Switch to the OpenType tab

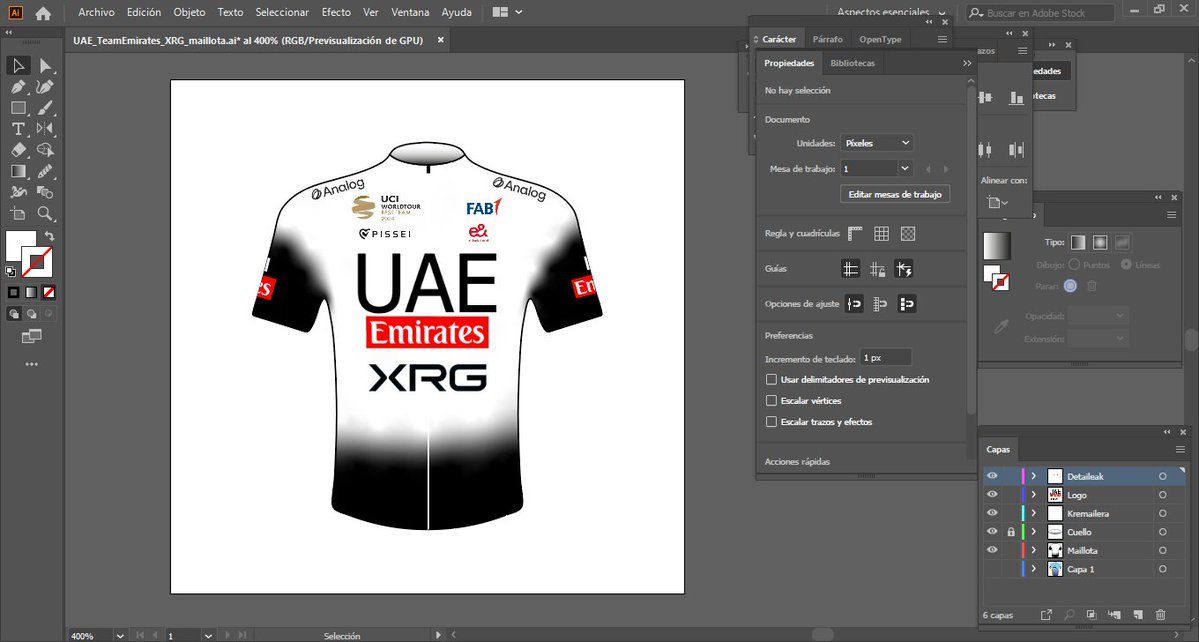coord(880,39)
